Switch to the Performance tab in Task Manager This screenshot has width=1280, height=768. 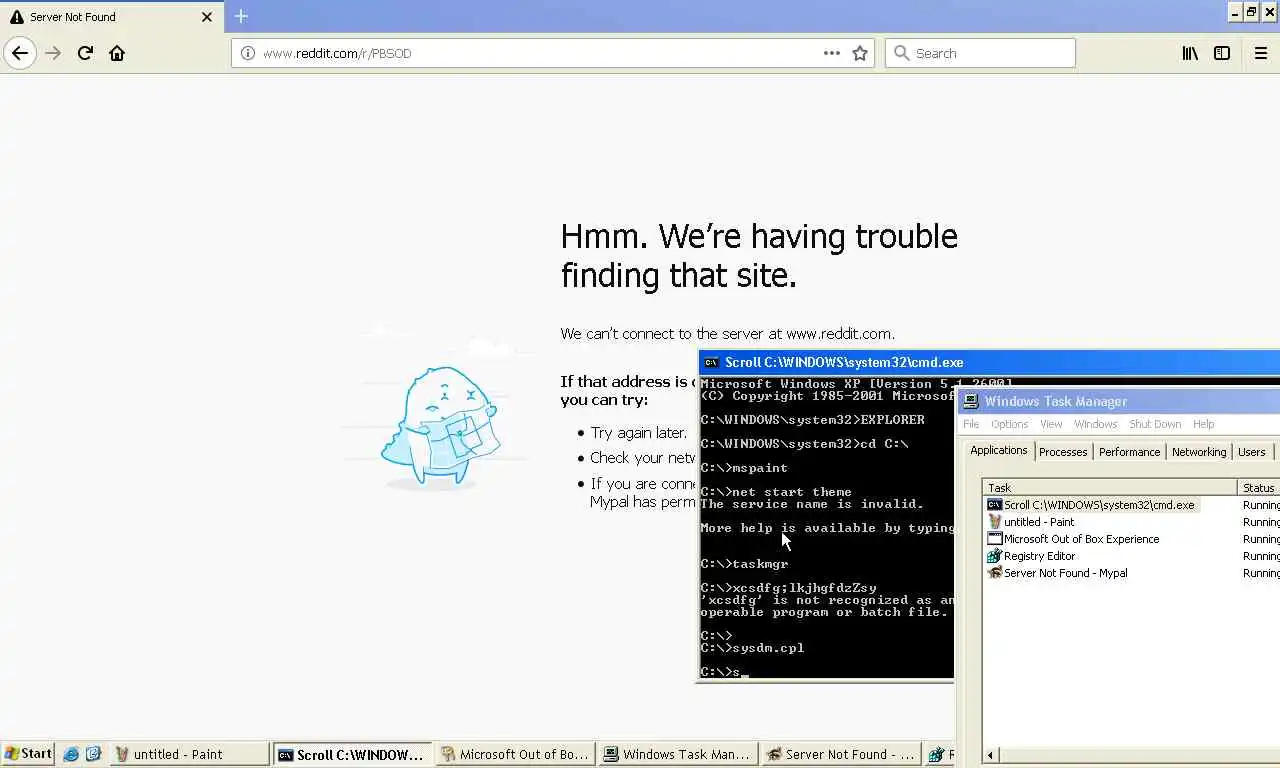[x=1129, y=452]
